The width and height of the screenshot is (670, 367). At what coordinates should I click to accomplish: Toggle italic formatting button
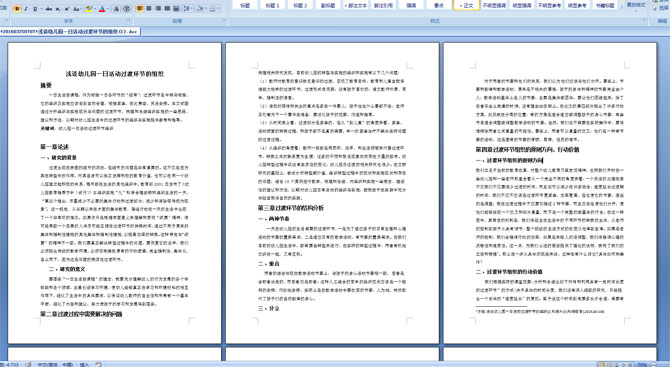coord(26,9)
